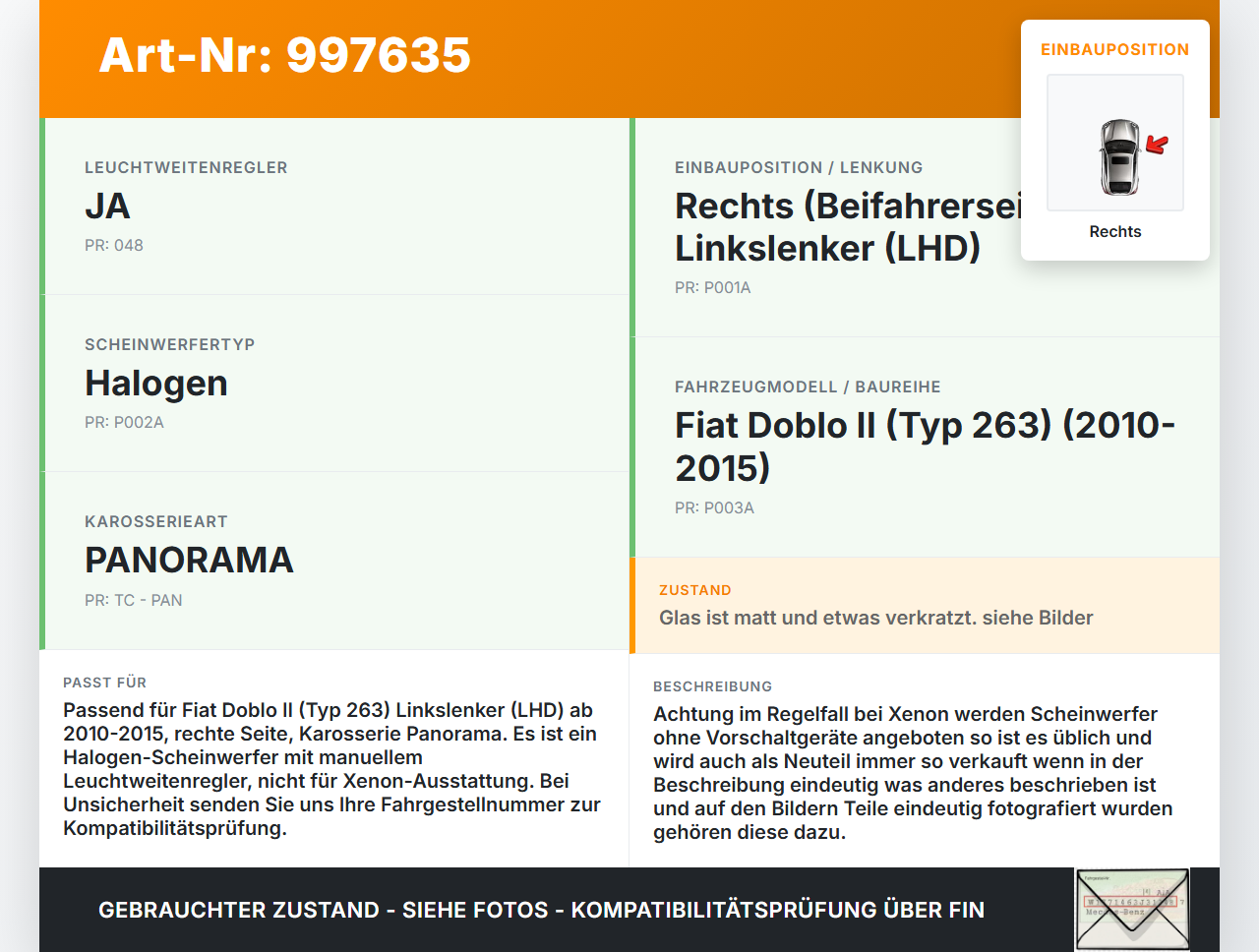Click the PR: P002A code
This screenshot has width=1259, height=952.
pos(124,422)
